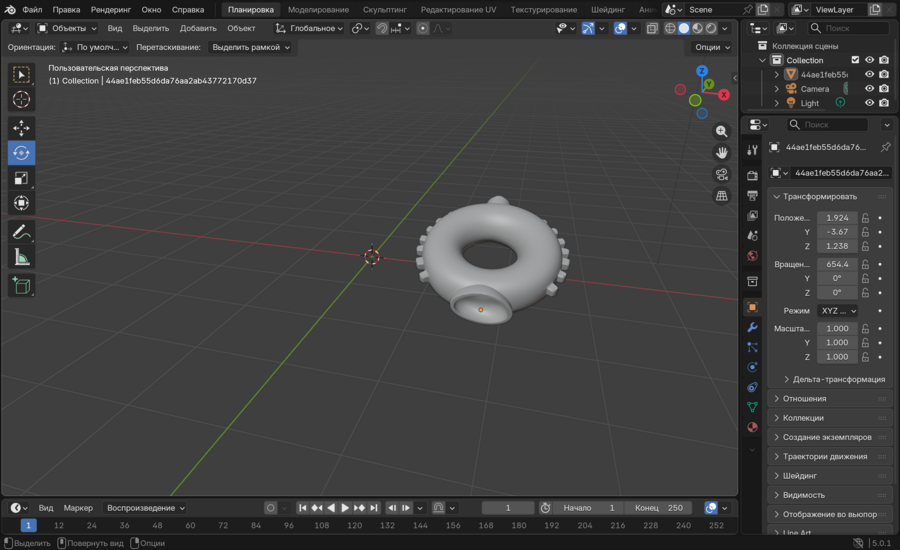Hide the Camera object in outliner

(869, 89)
